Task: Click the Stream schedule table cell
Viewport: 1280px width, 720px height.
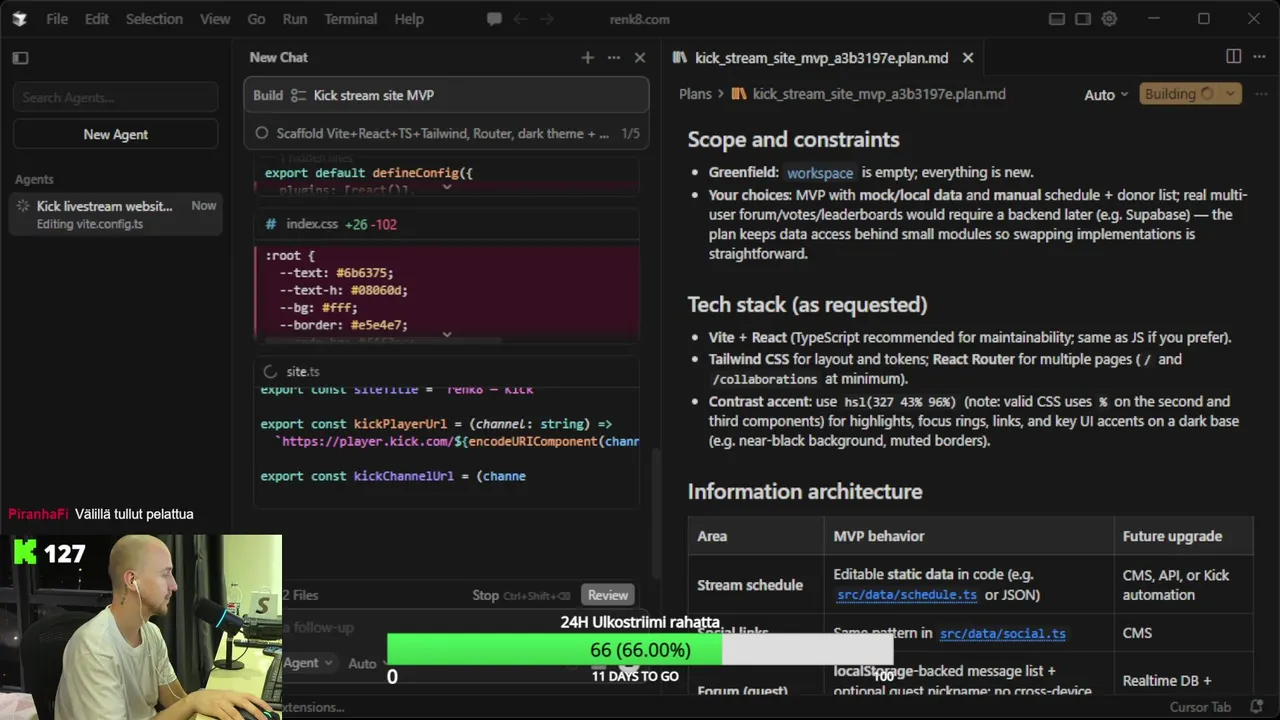Action: coord(755,585)
